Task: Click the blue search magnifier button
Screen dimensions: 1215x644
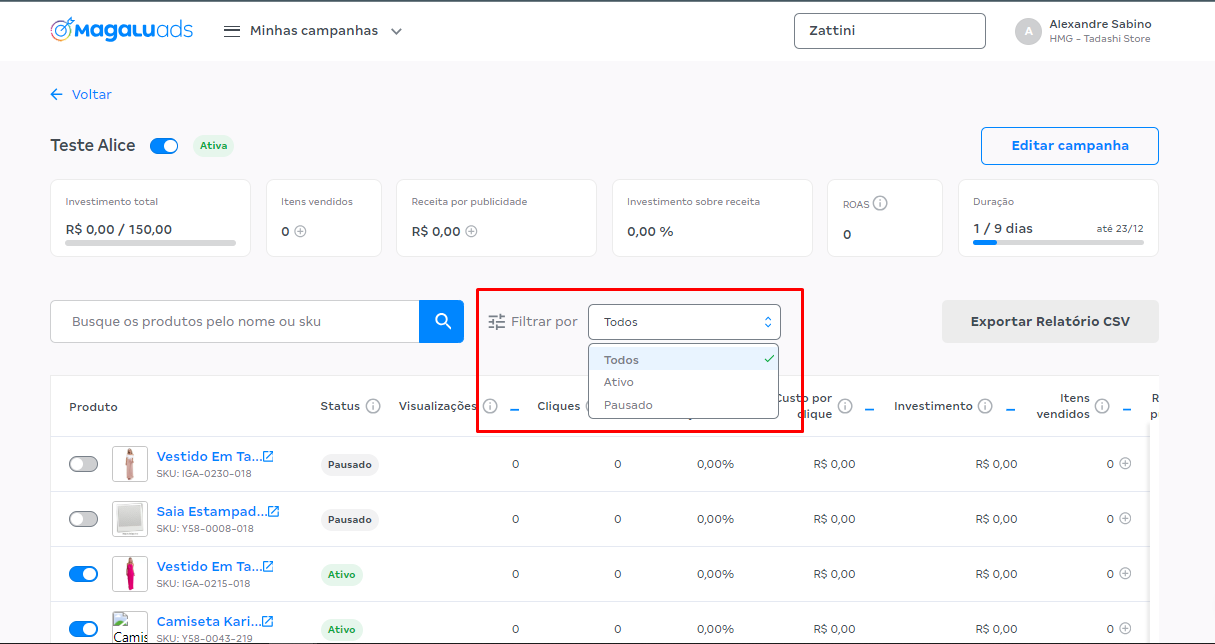Action: click(x=442, y=321)
